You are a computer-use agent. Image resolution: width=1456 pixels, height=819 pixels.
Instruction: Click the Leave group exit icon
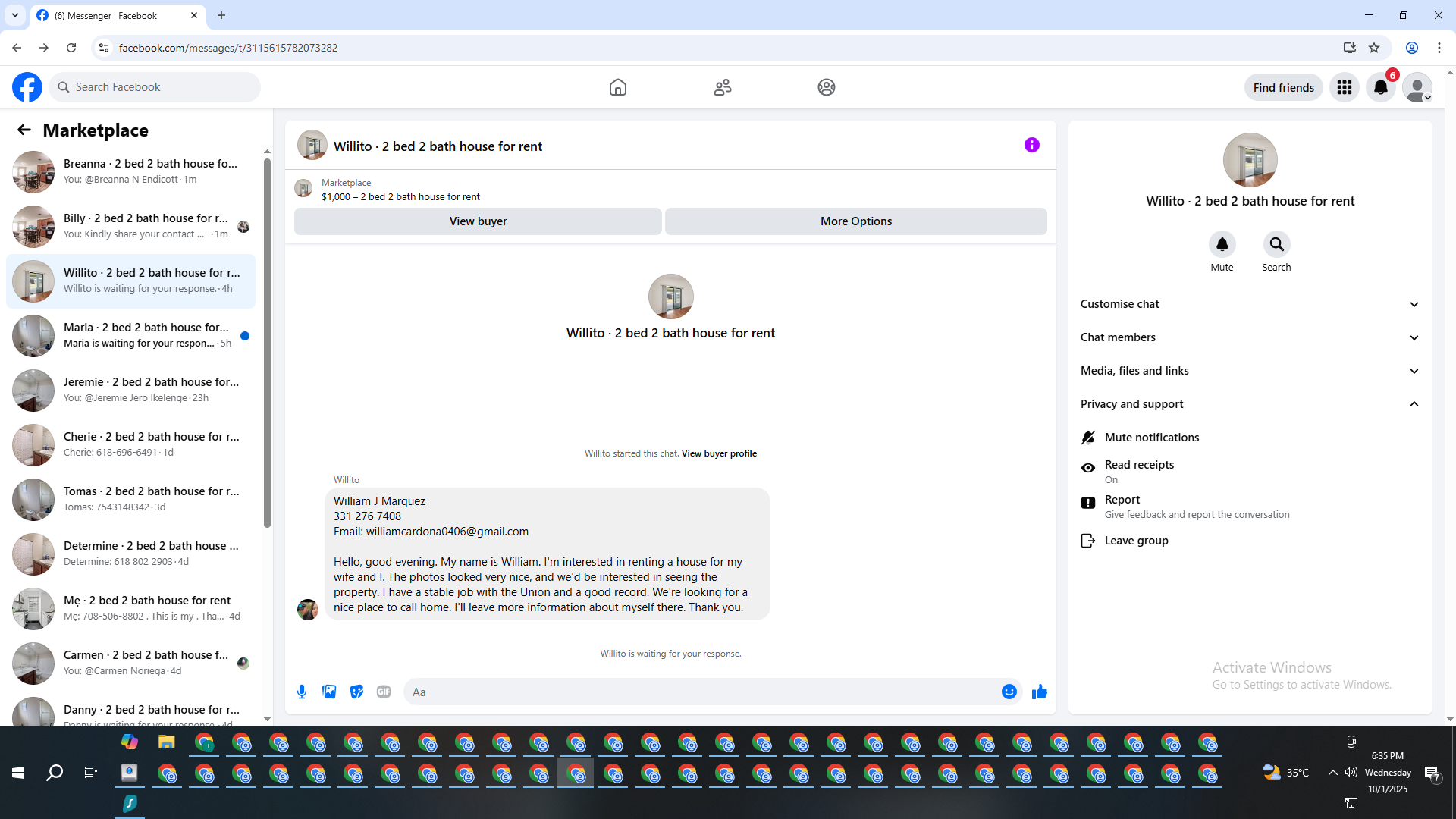(x=1088, y=541)
